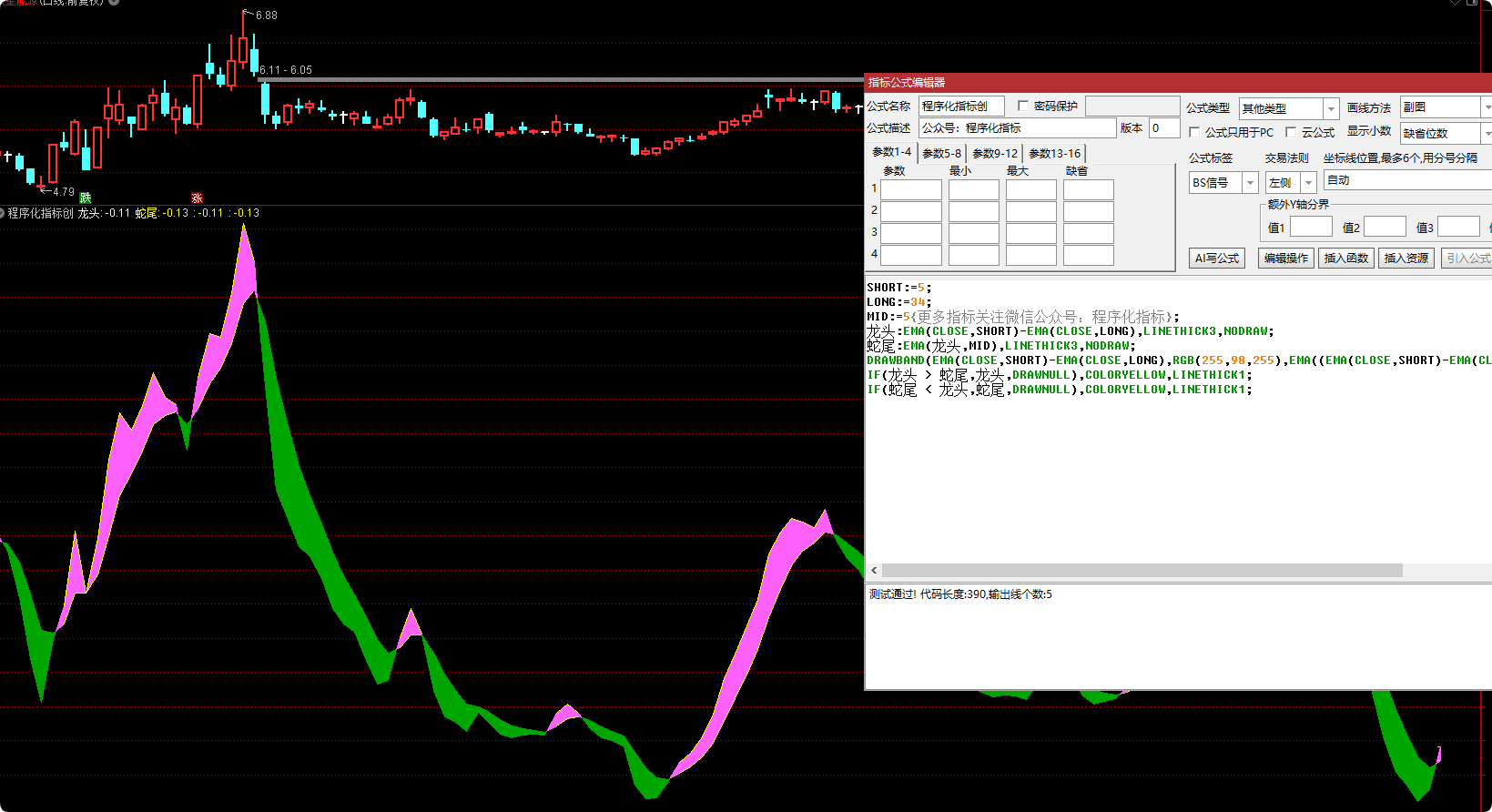
Task: Click the diamond icon at top right
Action: [1456, 3]
